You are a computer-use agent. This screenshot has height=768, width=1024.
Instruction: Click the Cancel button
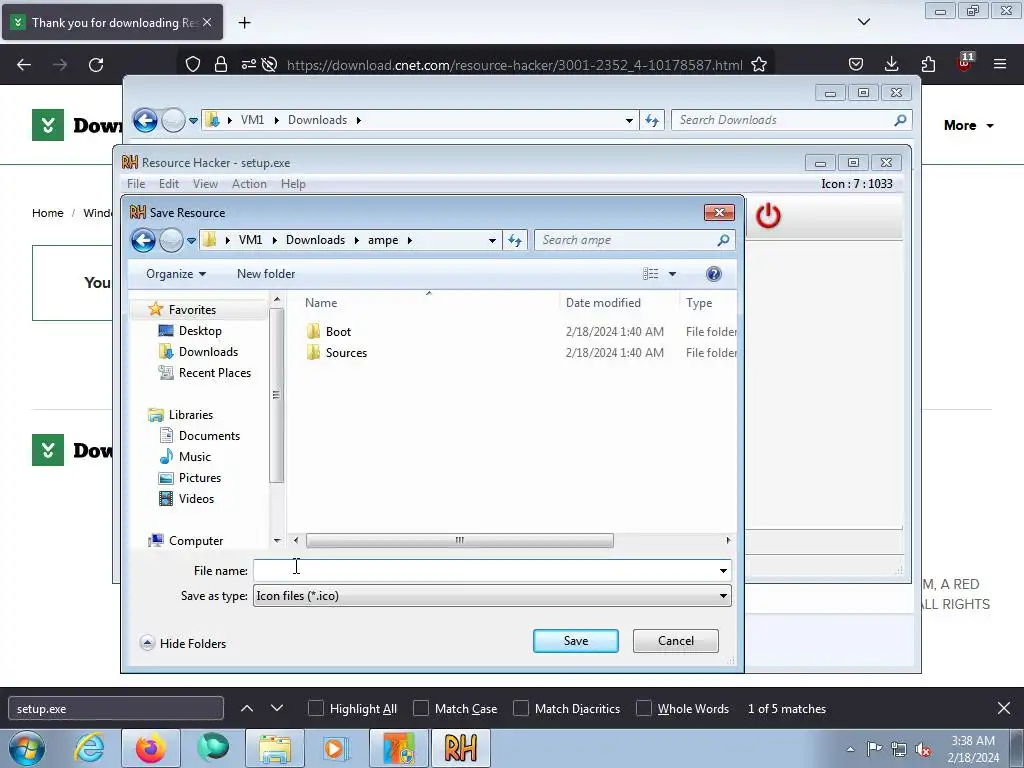675,641
